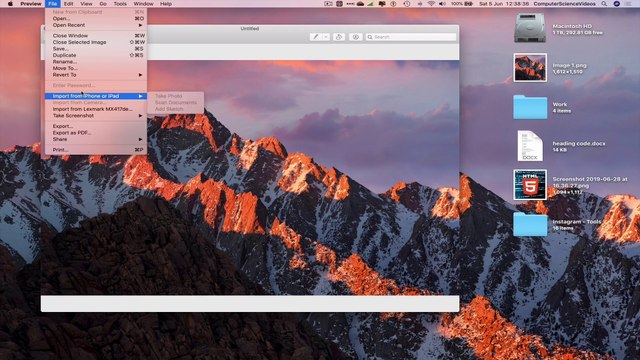640x360 pixels.
Task: Open the Window menu
Action: [144, 4]
